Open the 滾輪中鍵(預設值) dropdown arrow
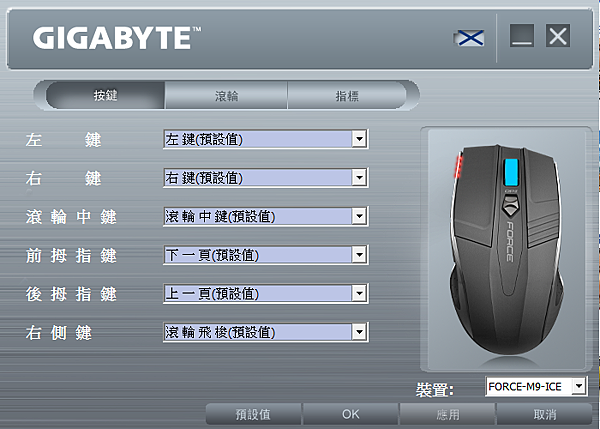 (359, 216)
